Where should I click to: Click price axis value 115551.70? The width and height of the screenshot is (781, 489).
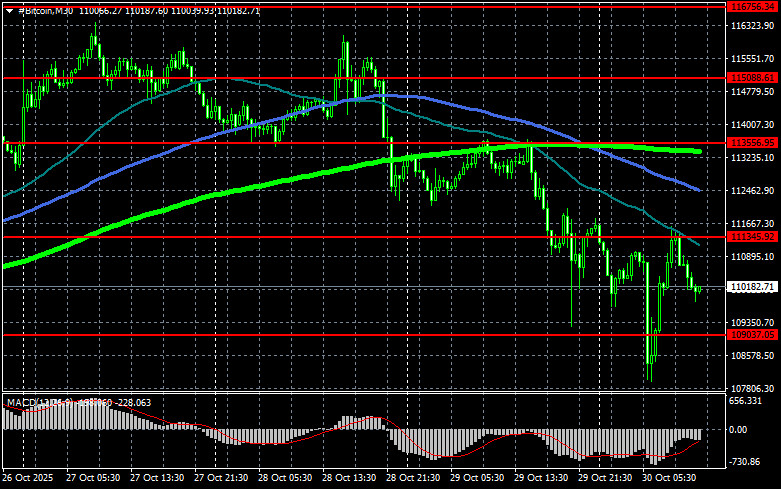(752, 59)
